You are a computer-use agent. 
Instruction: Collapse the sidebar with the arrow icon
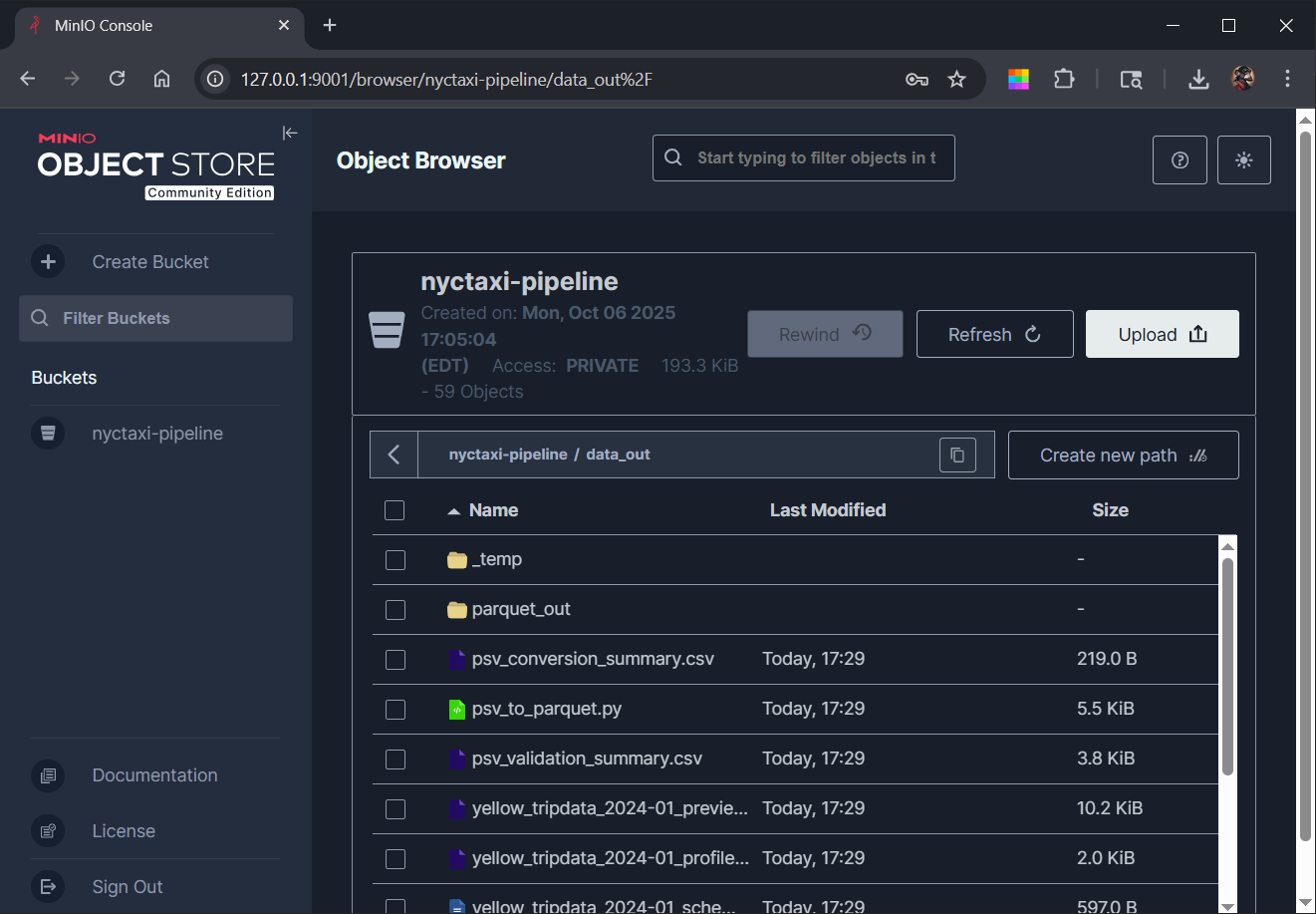pyautogui.click(x=290, y=133)
